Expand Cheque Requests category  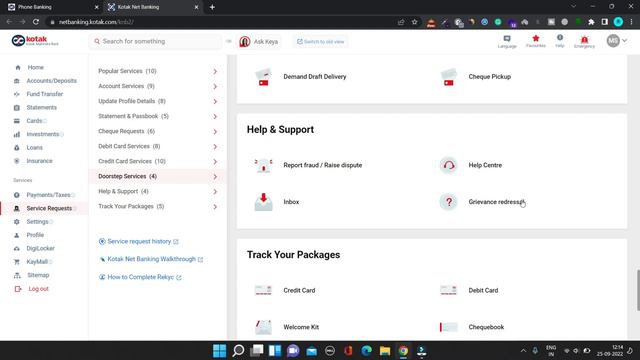click(x=158, y=131)
